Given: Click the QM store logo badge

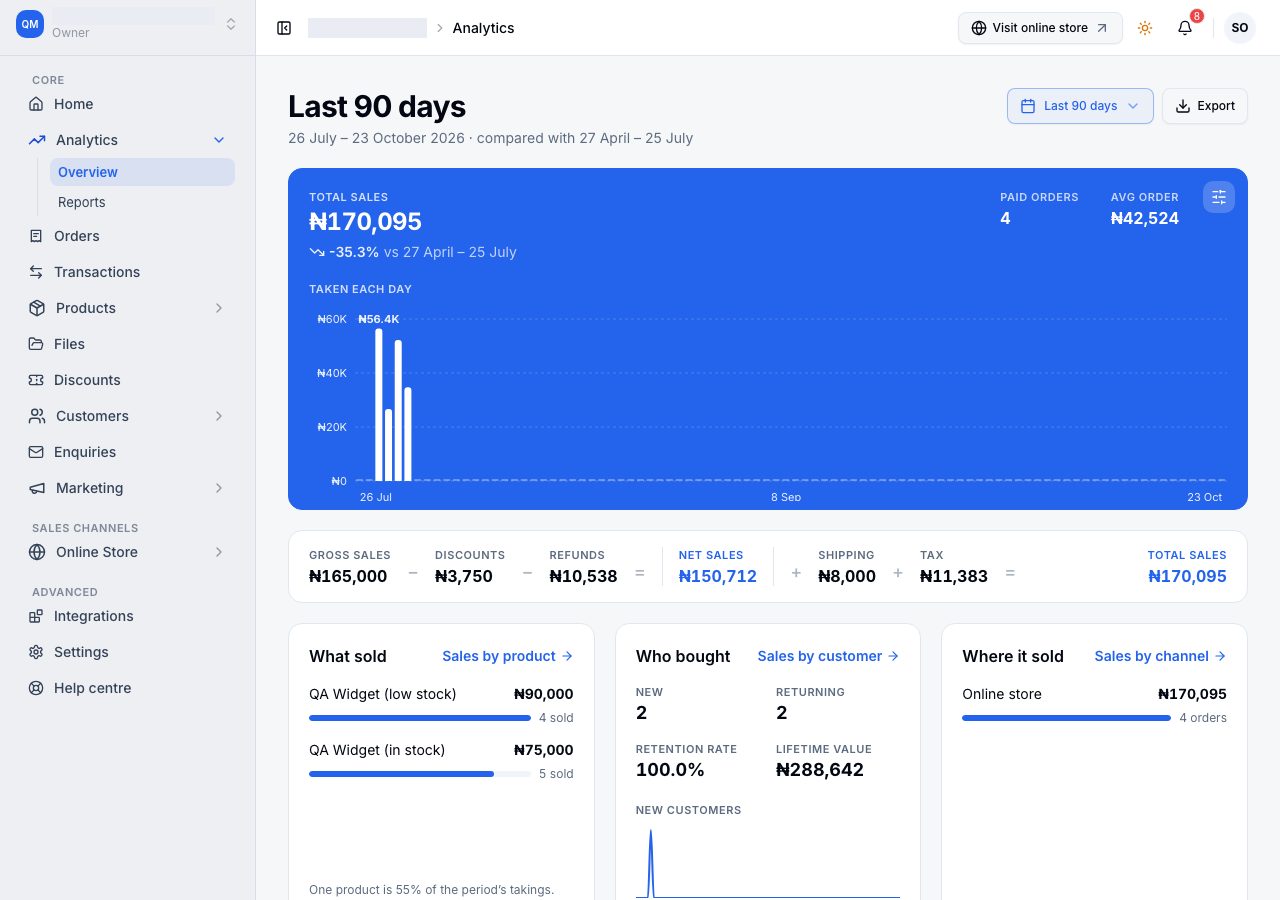Looking at the screenshot, I should (30, 24).
